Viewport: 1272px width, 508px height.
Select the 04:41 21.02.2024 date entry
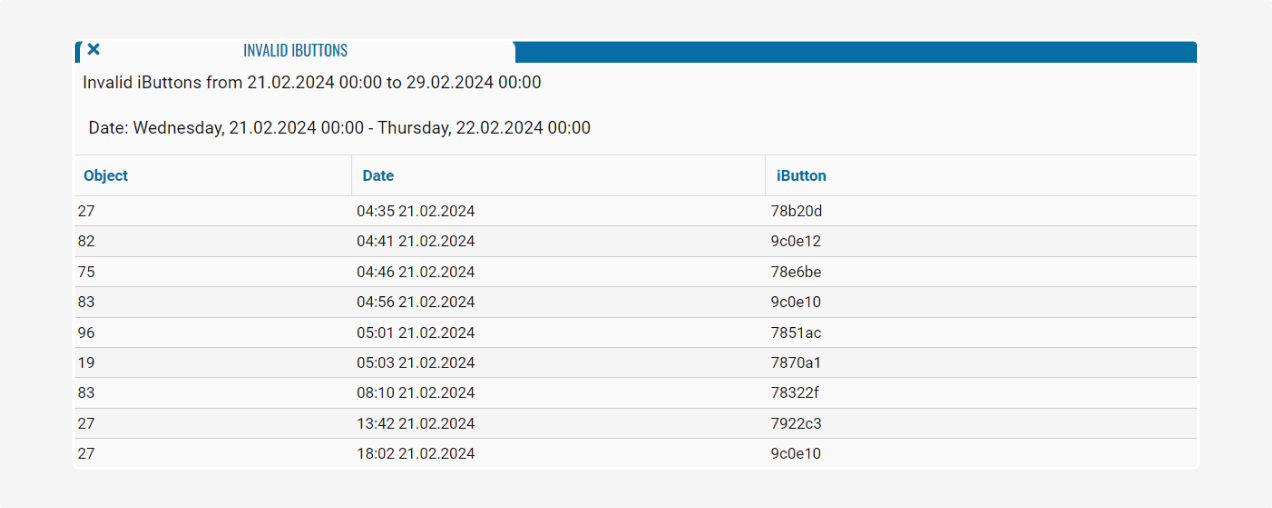415,241
